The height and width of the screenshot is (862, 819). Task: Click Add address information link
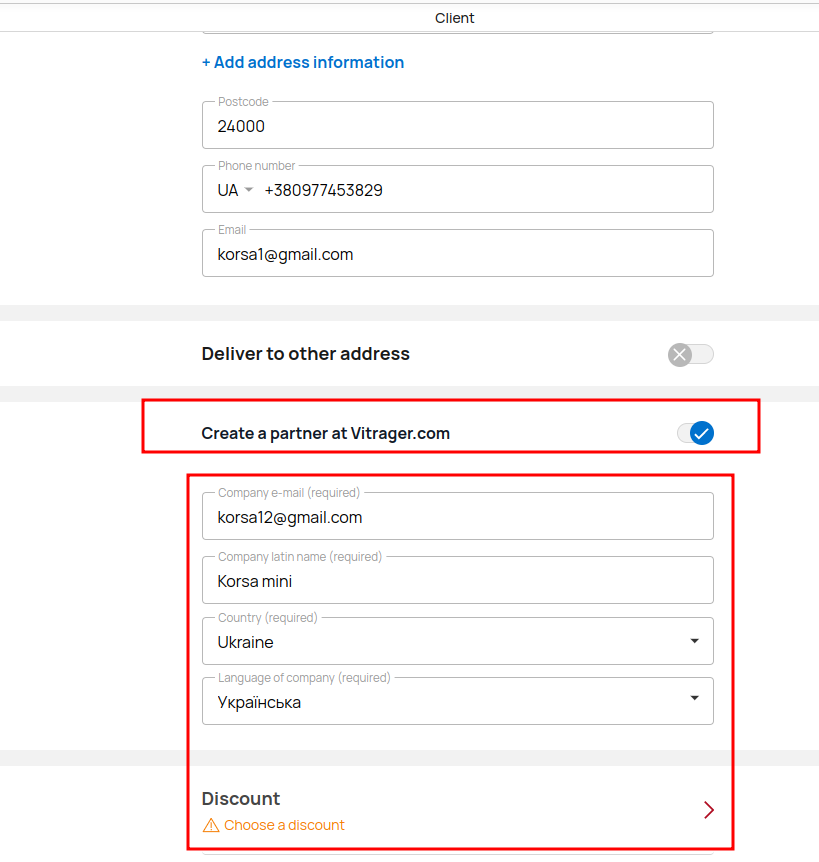tap(303, 63)
